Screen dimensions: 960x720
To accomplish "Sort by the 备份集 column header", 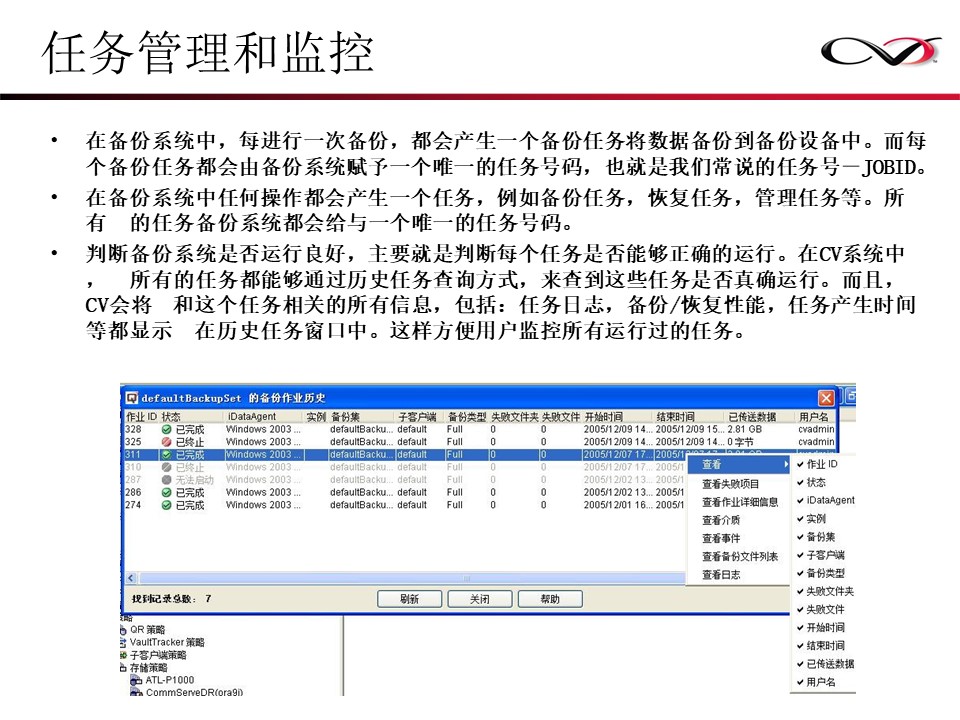I will (x=362, y=417).
